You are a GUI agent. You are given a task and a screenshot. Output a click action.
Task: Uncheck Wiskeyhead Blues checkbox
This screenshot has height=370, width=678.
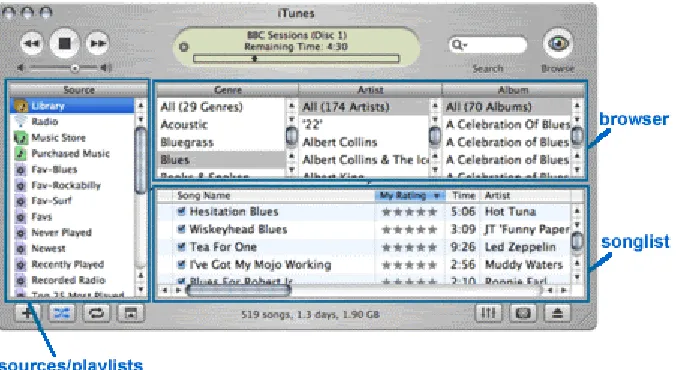181,229
